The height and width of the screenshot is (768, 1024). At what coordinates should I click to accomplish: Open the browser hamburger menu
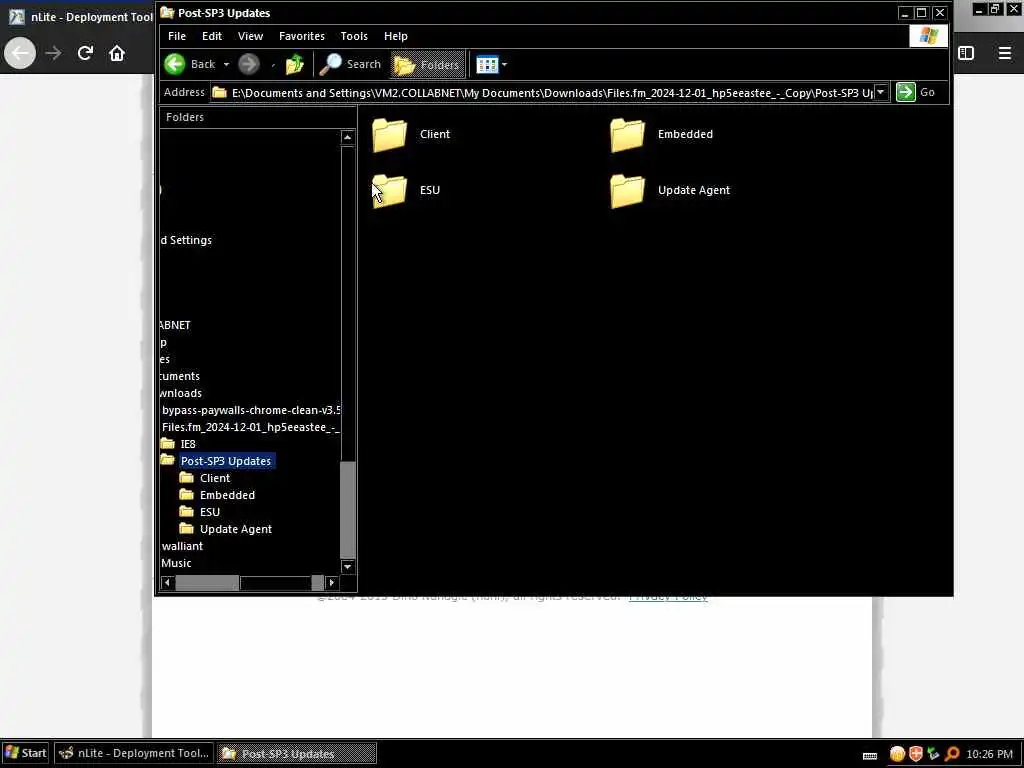point(1005,53)
